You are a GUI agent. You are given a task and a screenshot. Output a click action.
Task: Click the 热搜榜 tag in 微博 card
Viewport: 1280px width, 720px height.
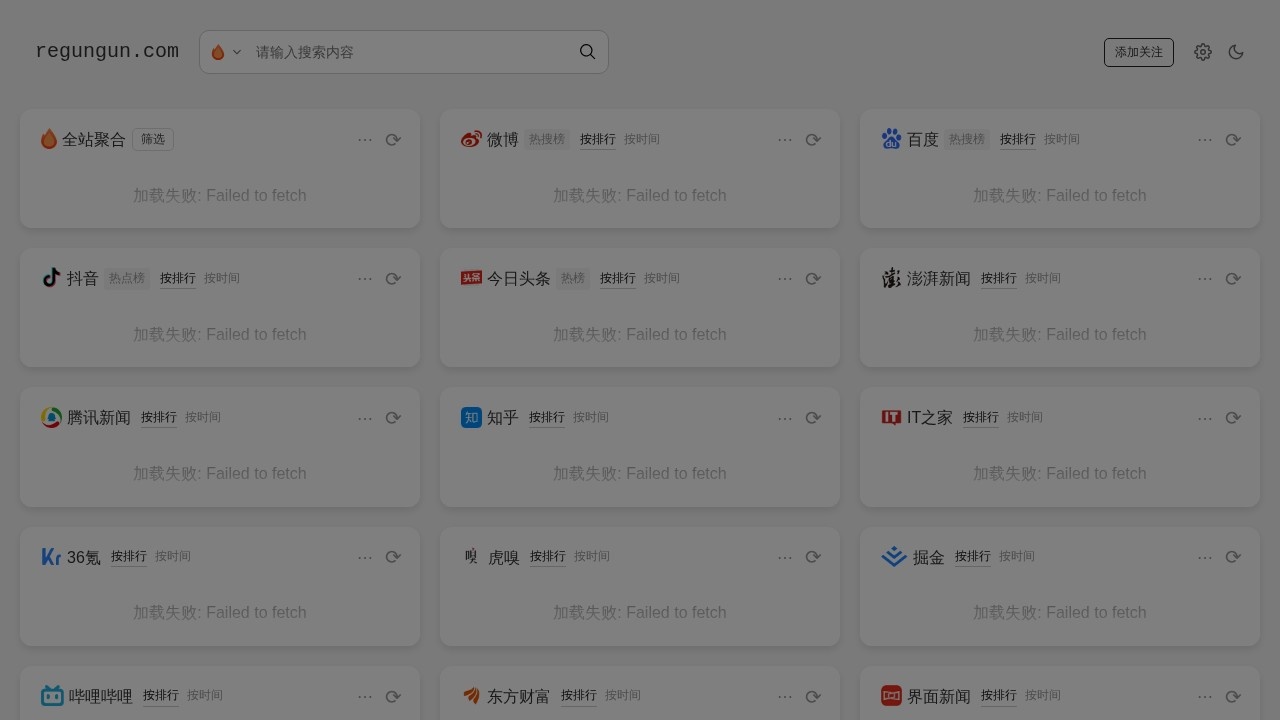click(x=547, y=139)
